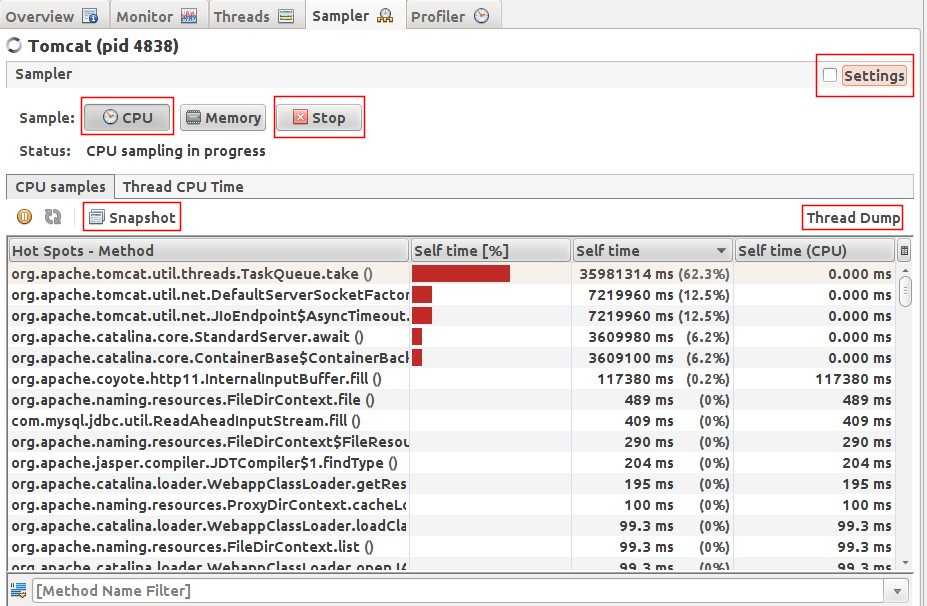This screenshot has width=927, height=606.
Task: Start CPU sampling with the CPU button
Action: click(x=127, y=117)
